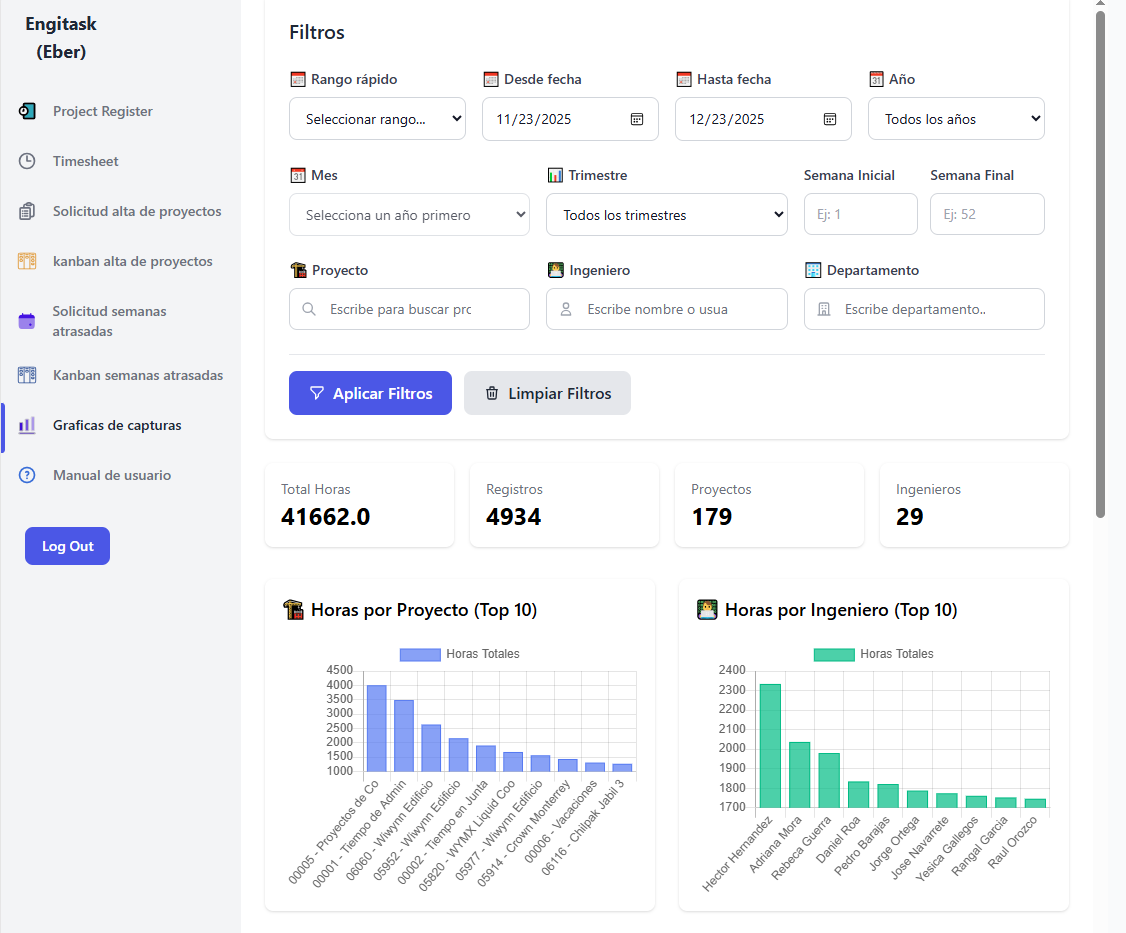
Task: Open the Desde fecha calendar picker icon
Action: click(x=637, y=119)
